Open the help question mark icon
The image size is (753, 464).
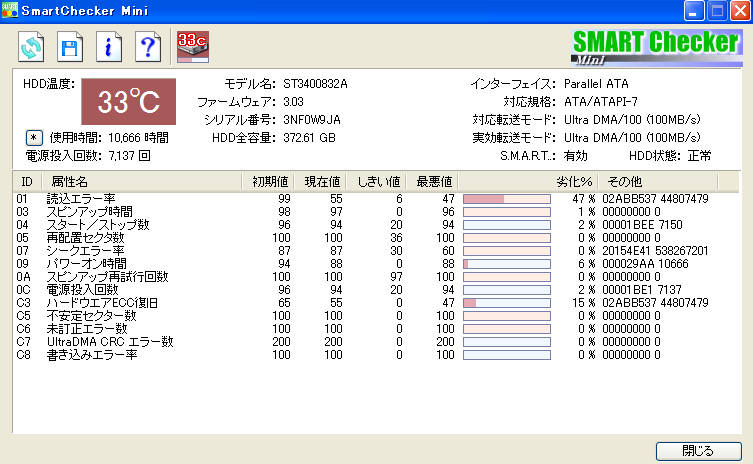click(x=148, y=46)
